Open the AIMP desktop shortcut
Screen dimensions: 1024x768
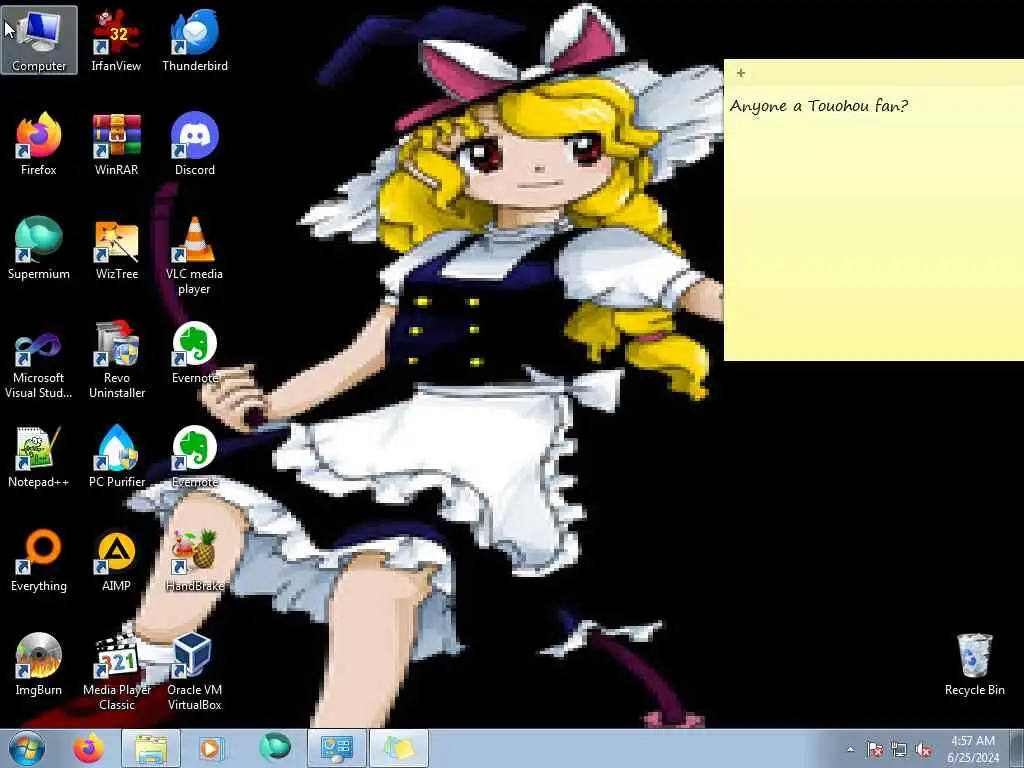tap(116, 560)
